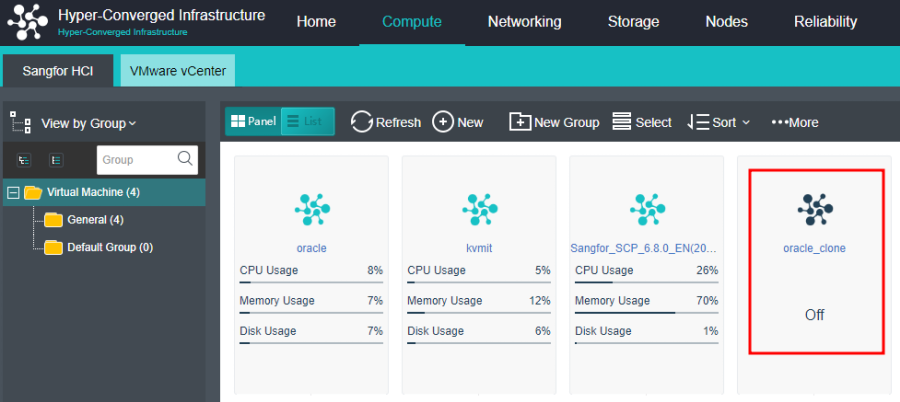Open the Compute menu
Viewport: 900px width, 402px height.
[412, 22]
